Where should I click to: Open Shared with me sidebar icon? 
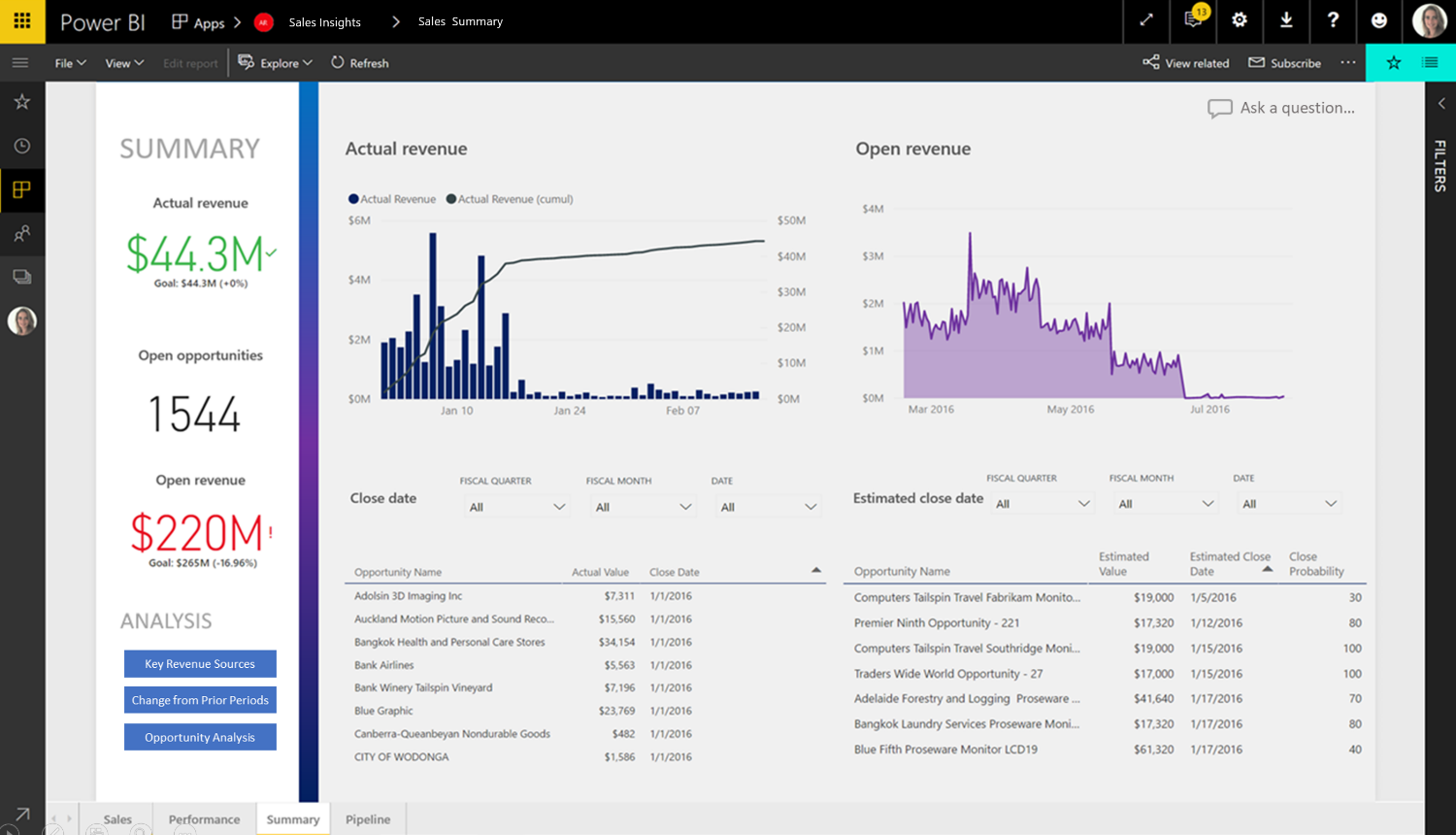point(21,233)
